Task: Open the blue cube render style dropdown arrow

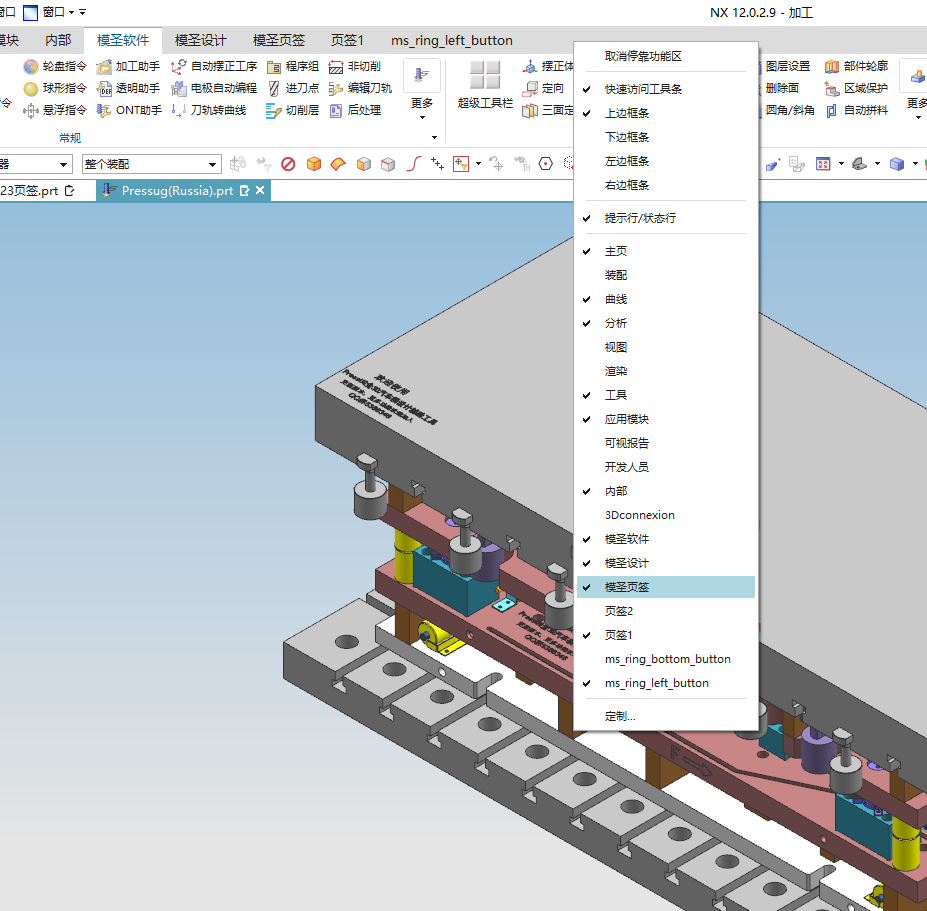Action: 915,164
